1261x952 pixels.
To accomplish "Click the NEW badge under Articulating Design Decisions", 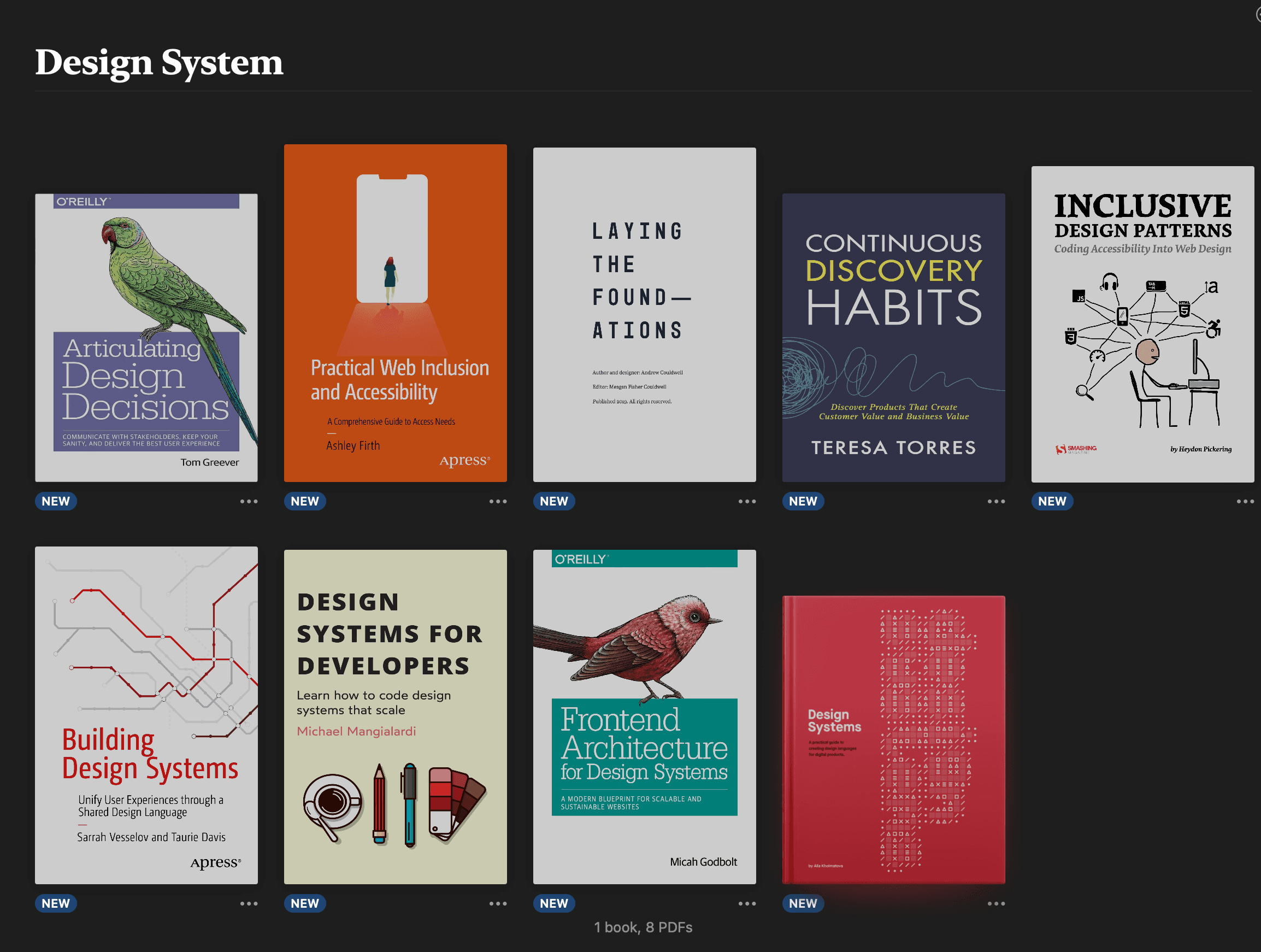I will click(55, 501).
